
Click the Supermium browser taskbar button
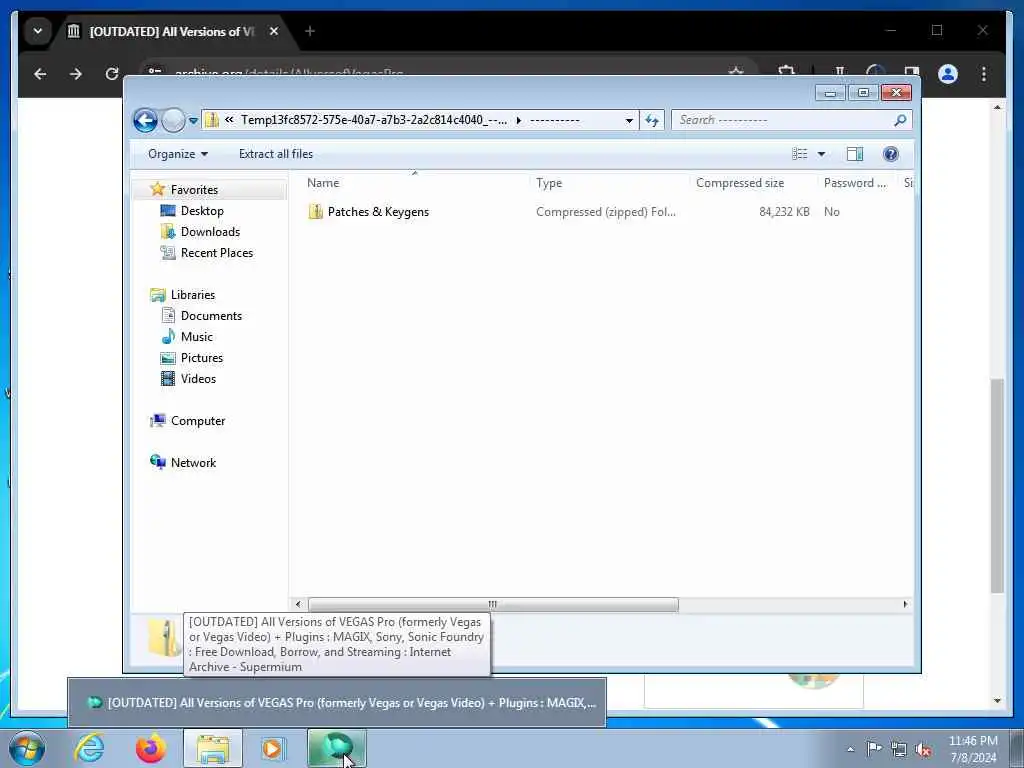(337, 748)
